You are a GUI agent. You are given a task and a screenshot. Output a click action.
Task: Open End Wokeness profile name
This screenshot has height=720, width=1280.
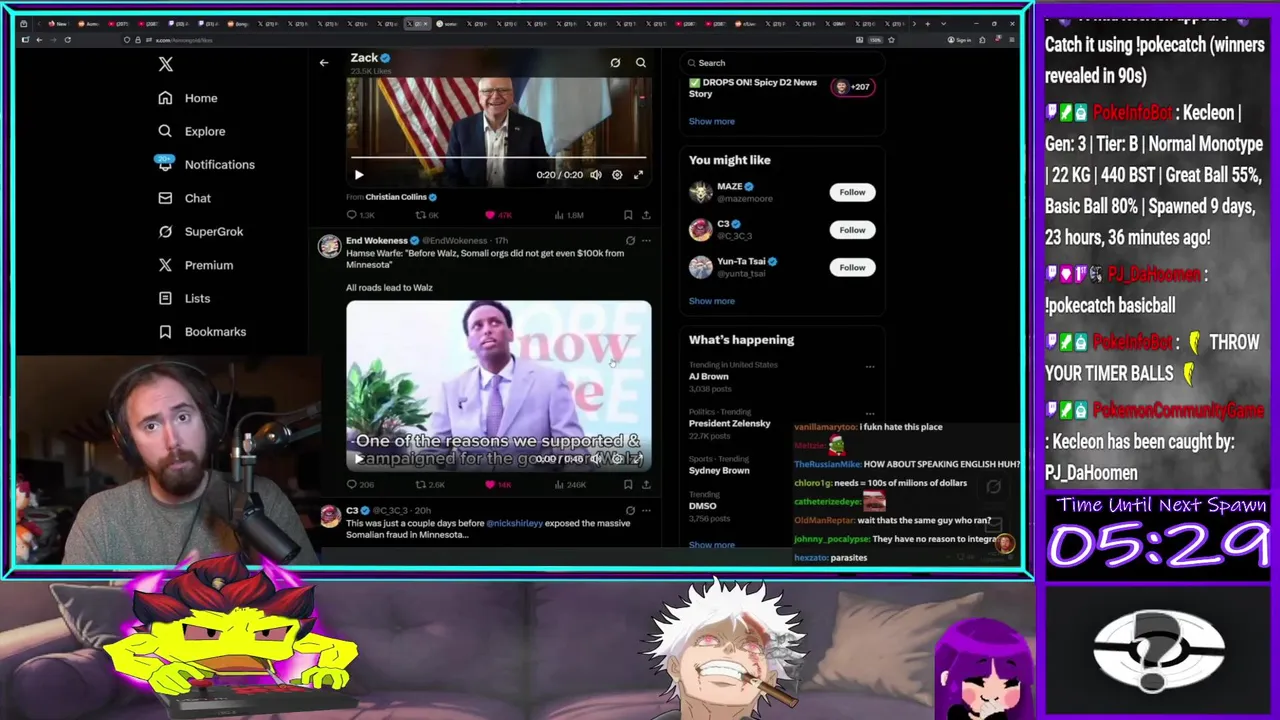[376, 241]
